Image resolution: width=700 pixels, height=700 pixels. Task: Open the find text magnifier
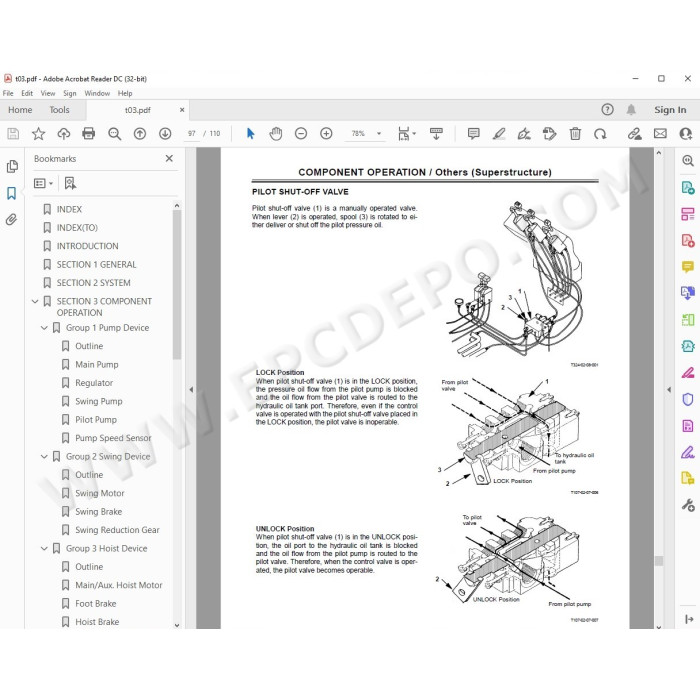point(114,133)
